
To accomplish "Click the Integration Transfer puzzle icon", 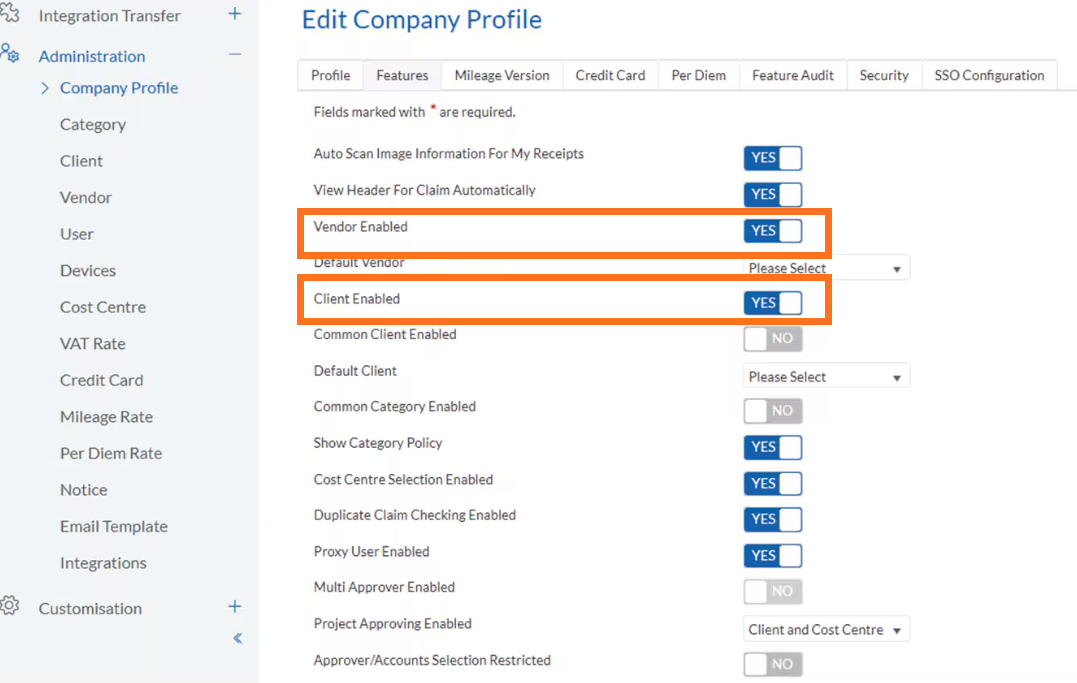I will [10, 13].
